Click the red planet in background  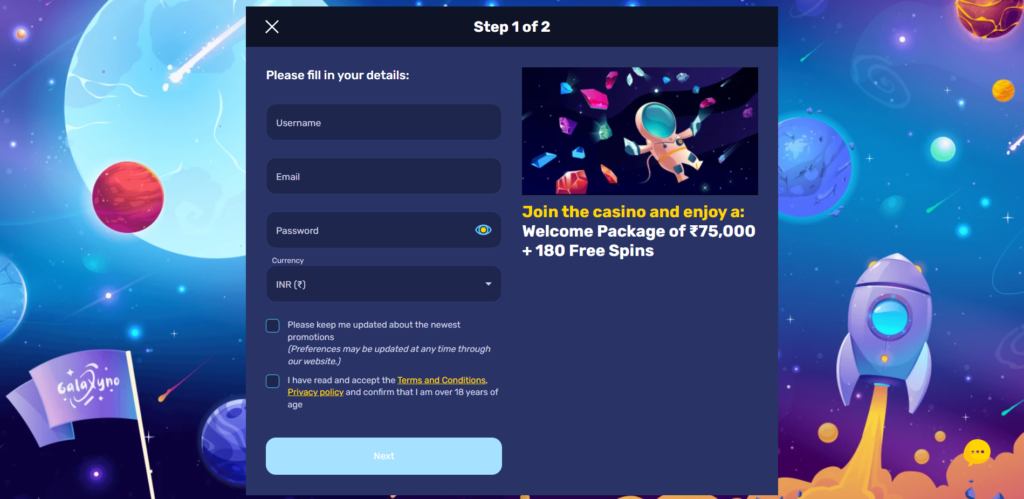click(x=128, y=197)
